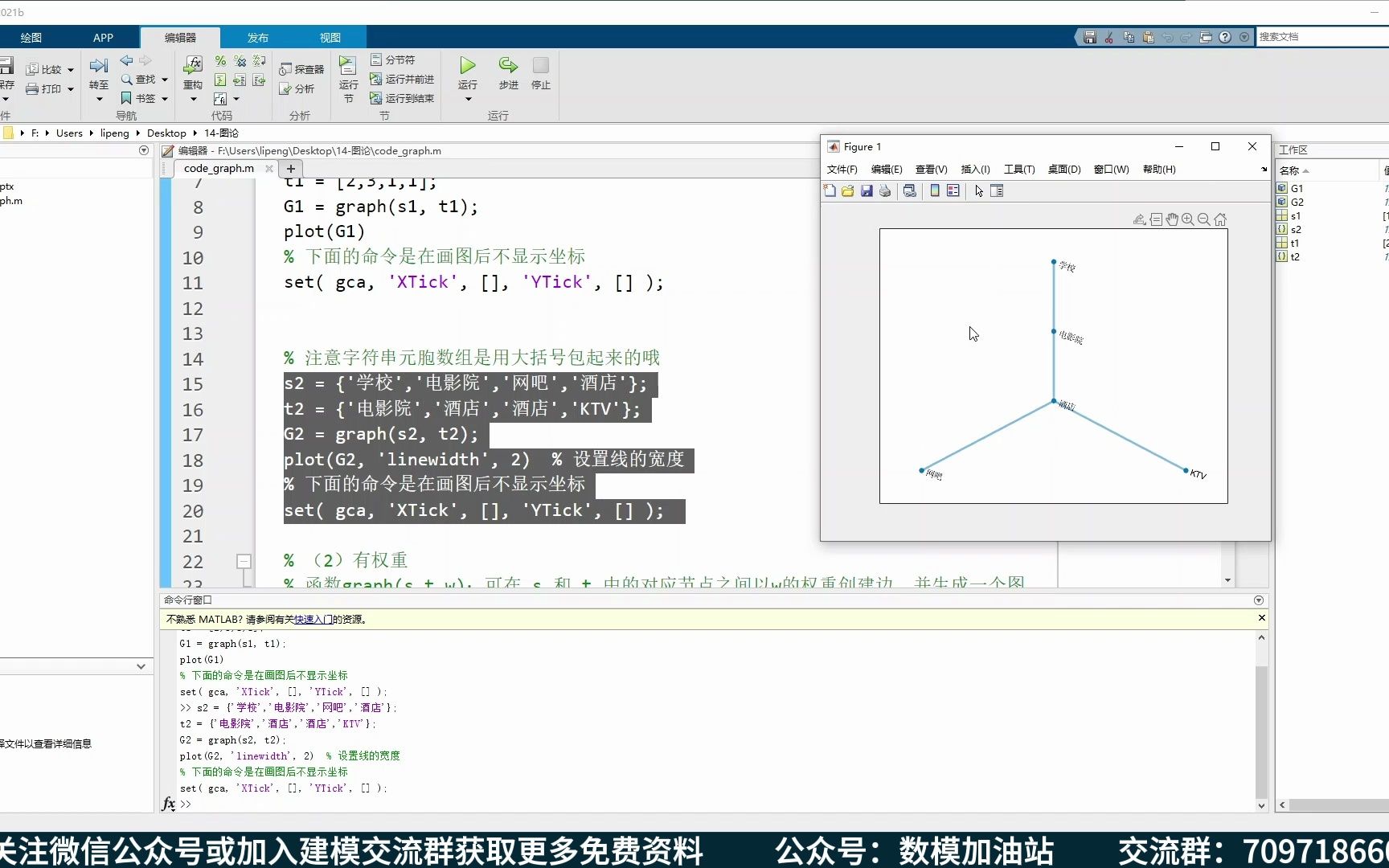Click the Print (打印) button
Screen dimensions: 1389x868
(44, 88)
